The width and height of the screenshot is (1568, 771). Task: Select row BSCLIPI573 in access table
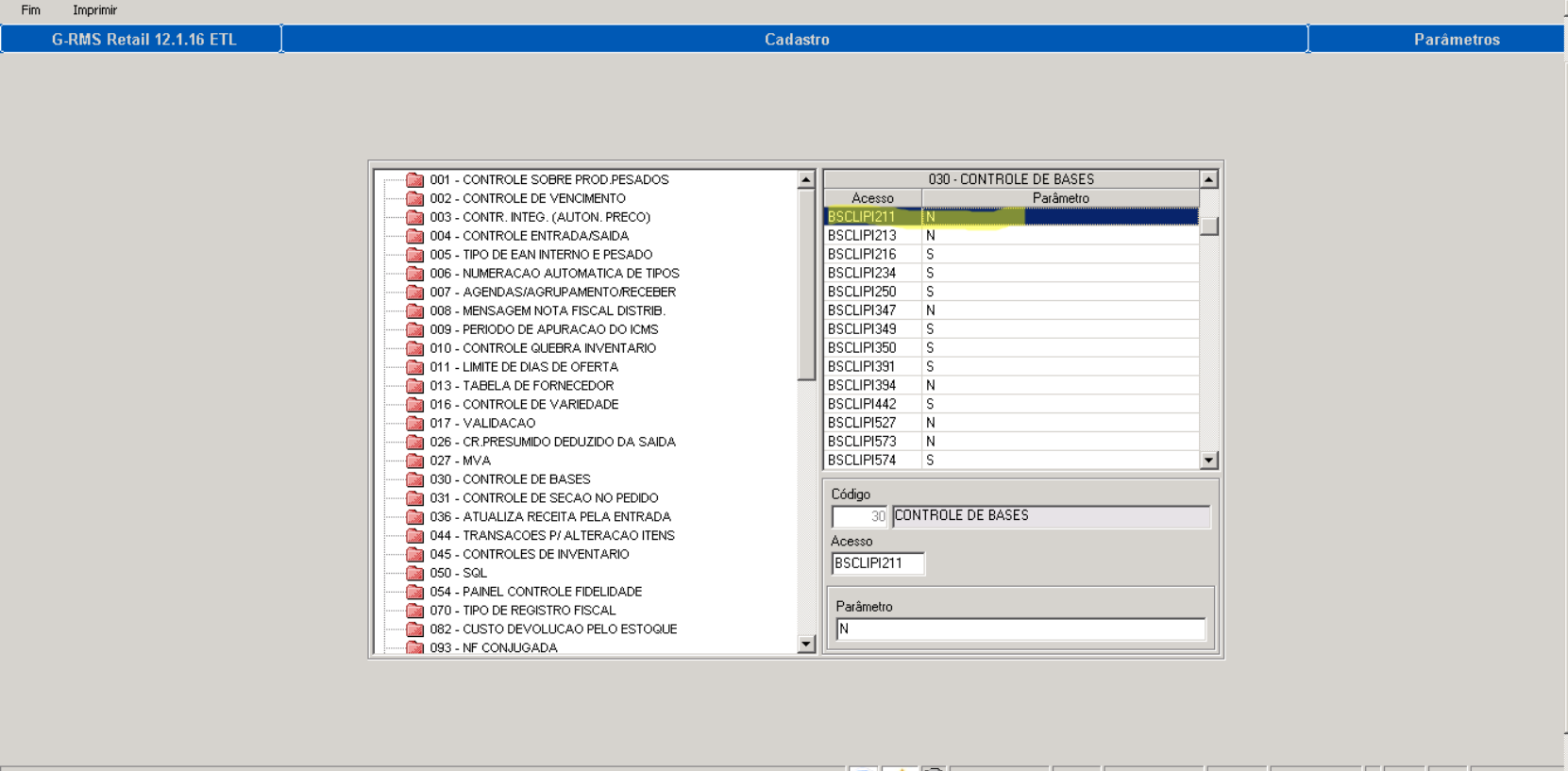[x=1011, y=442]
